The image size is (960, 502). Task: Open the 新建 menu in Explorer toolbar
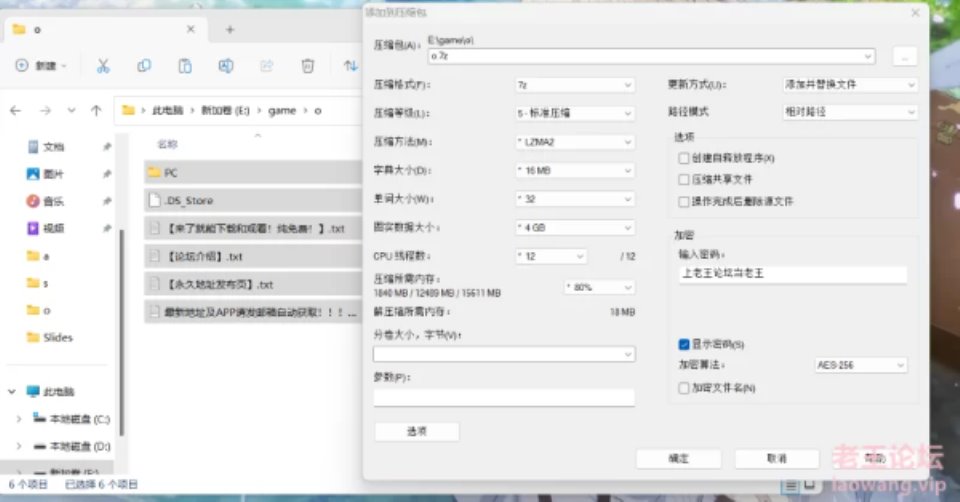(41, 66)
